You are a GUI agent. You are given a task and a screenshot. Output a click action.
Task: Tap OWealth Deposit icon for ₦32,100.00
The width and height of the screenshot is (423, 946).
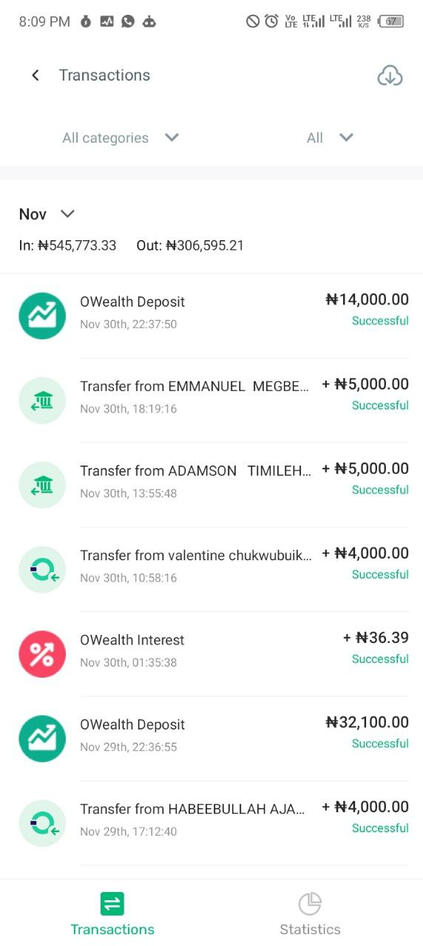pyautogui.click(x=42, y=738)
